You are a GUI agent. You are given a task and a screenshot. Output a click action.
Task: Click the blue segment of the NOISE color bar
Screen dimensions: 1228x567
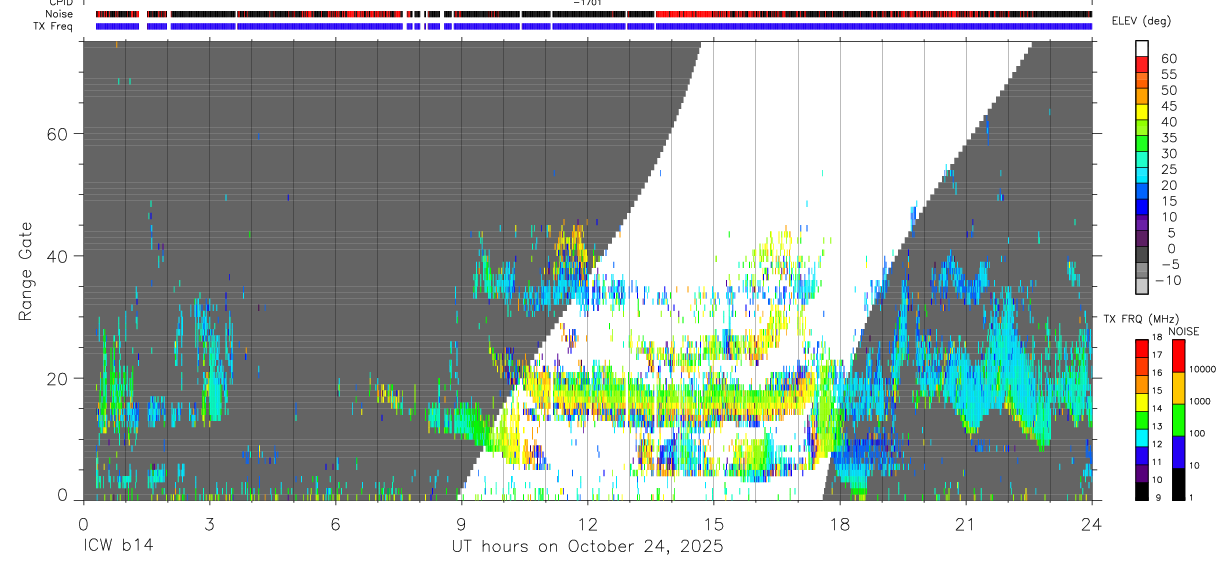coord(1177,451)
